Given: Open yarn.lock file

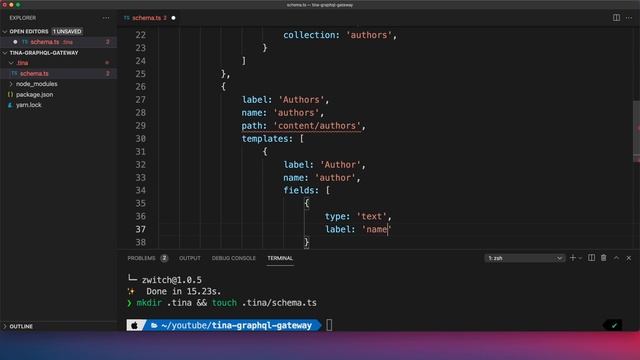Looking at the screenshot, I should click(29, 105).
